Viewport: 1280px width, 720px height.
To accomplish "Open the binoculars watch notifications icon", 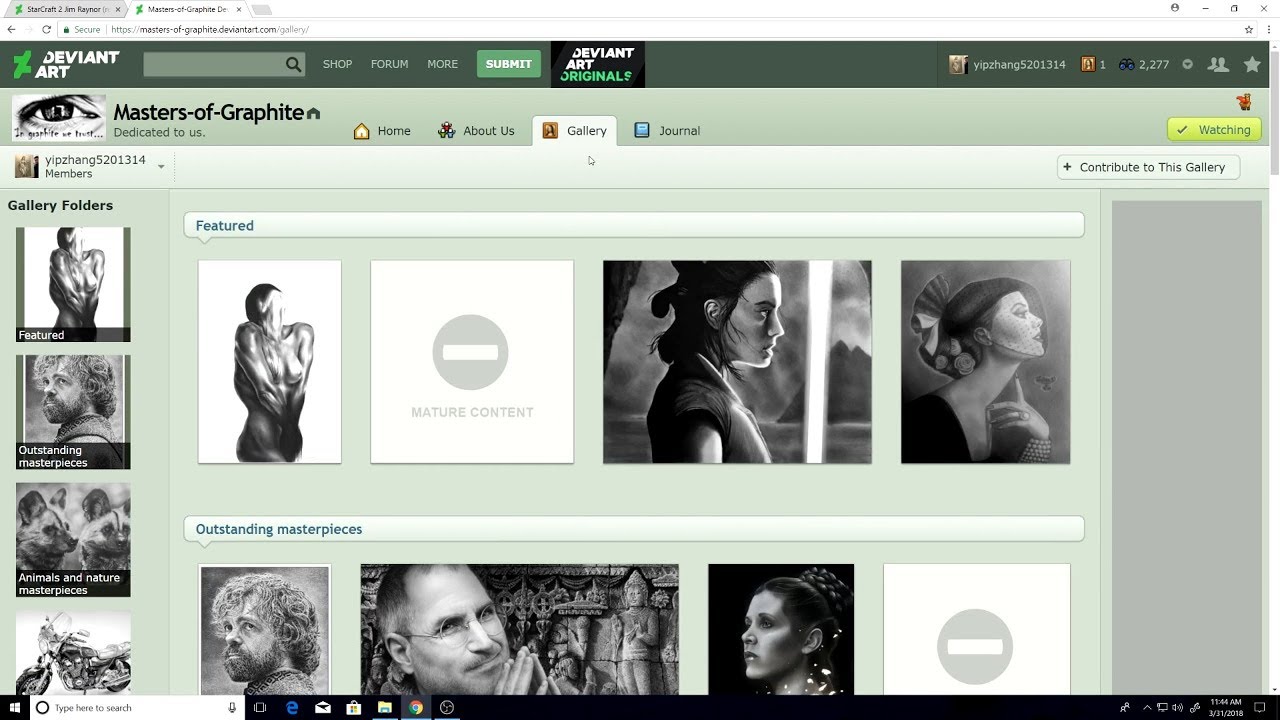I will pos(1126,64).
